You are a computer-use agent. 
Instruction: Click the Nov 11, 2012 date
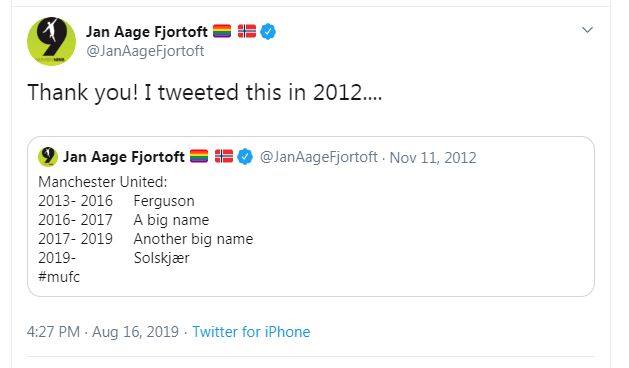pos(433,158)
